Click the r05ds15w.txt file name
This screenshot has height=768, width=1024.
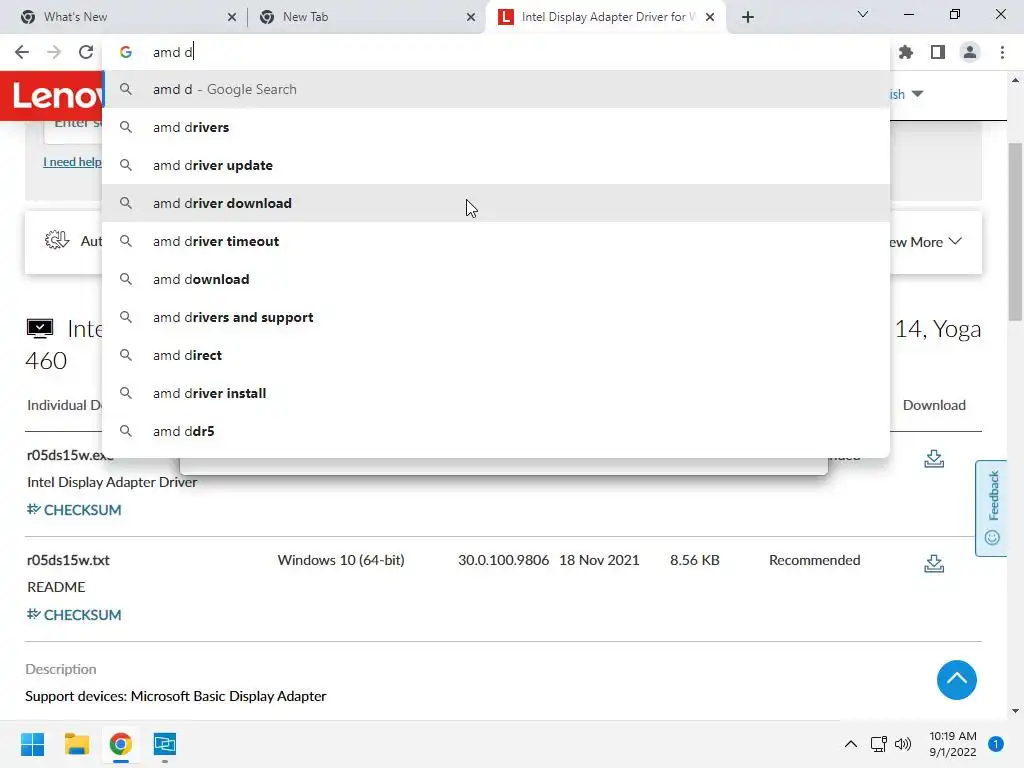pyautogui.click(x=68, y=560)
